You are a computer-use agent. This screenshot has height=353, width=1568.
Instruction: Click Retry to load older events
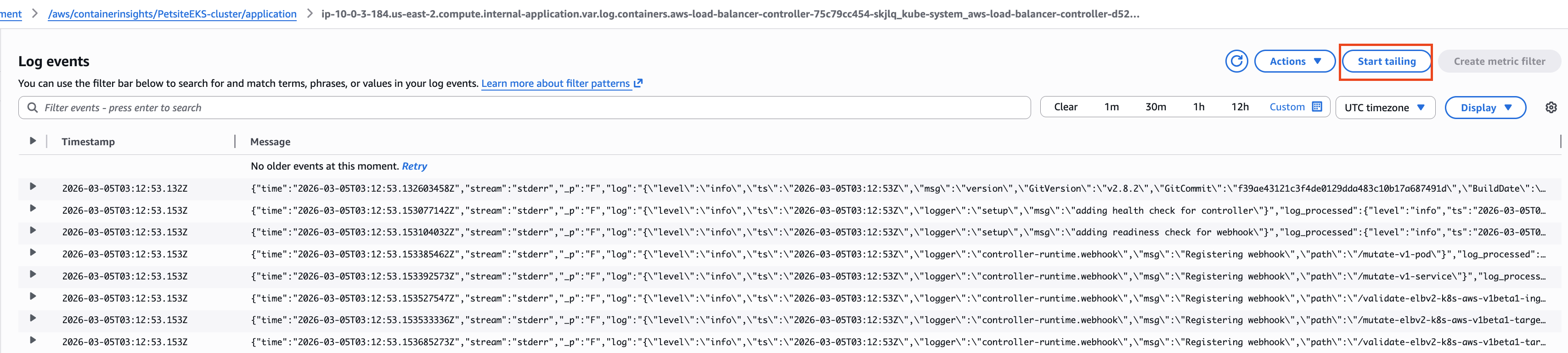414,166
